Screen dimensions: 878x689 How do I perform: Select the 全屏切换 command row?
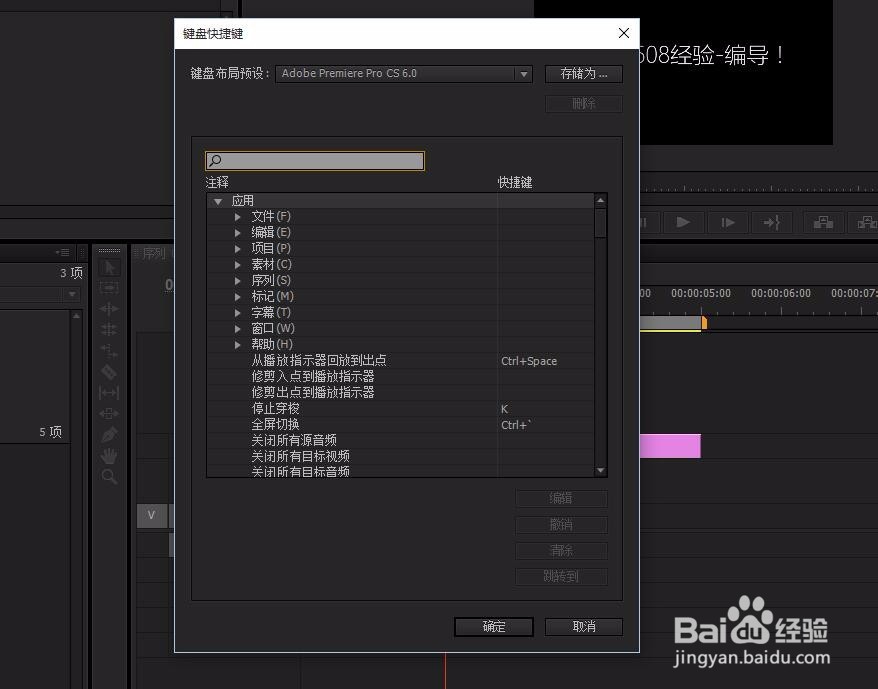point(400,425)
